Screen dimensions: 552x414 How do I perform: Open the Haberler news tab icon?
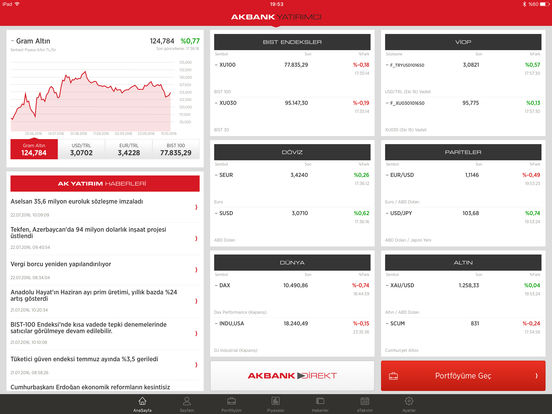(x=320, y=404)
